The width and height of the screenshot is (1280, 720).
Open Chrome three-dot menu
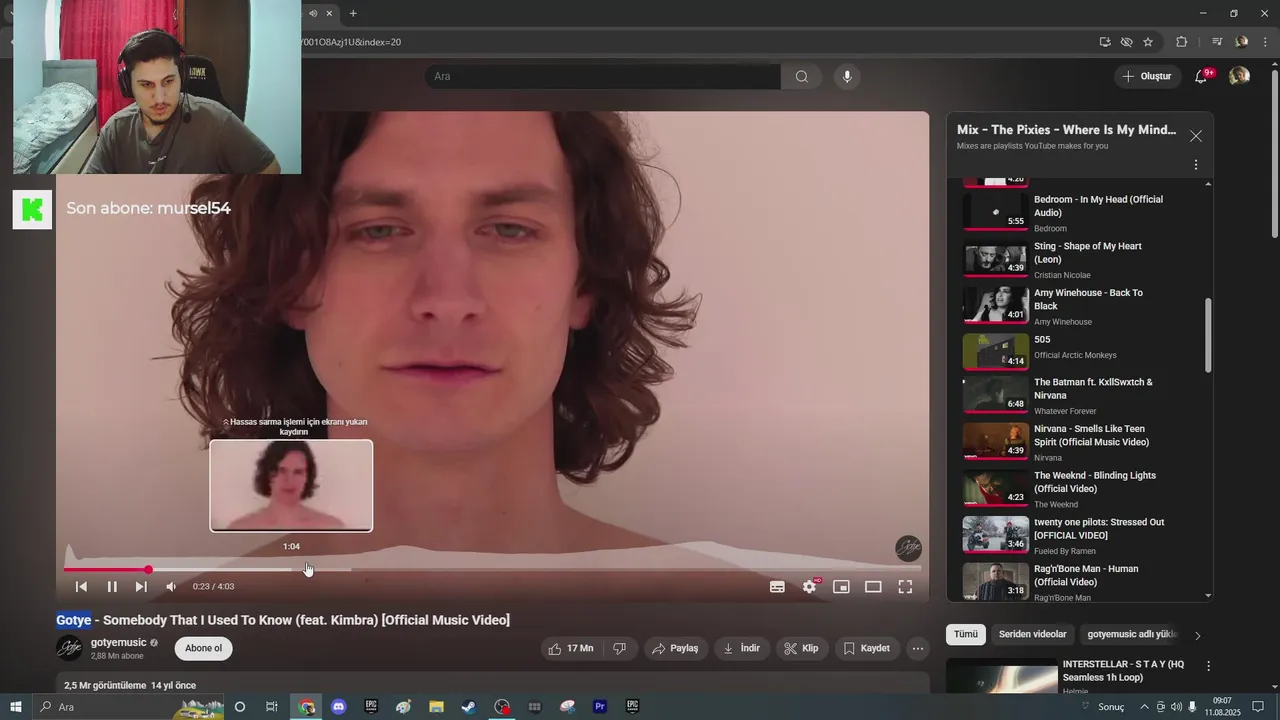click(x=1265, y=42)
